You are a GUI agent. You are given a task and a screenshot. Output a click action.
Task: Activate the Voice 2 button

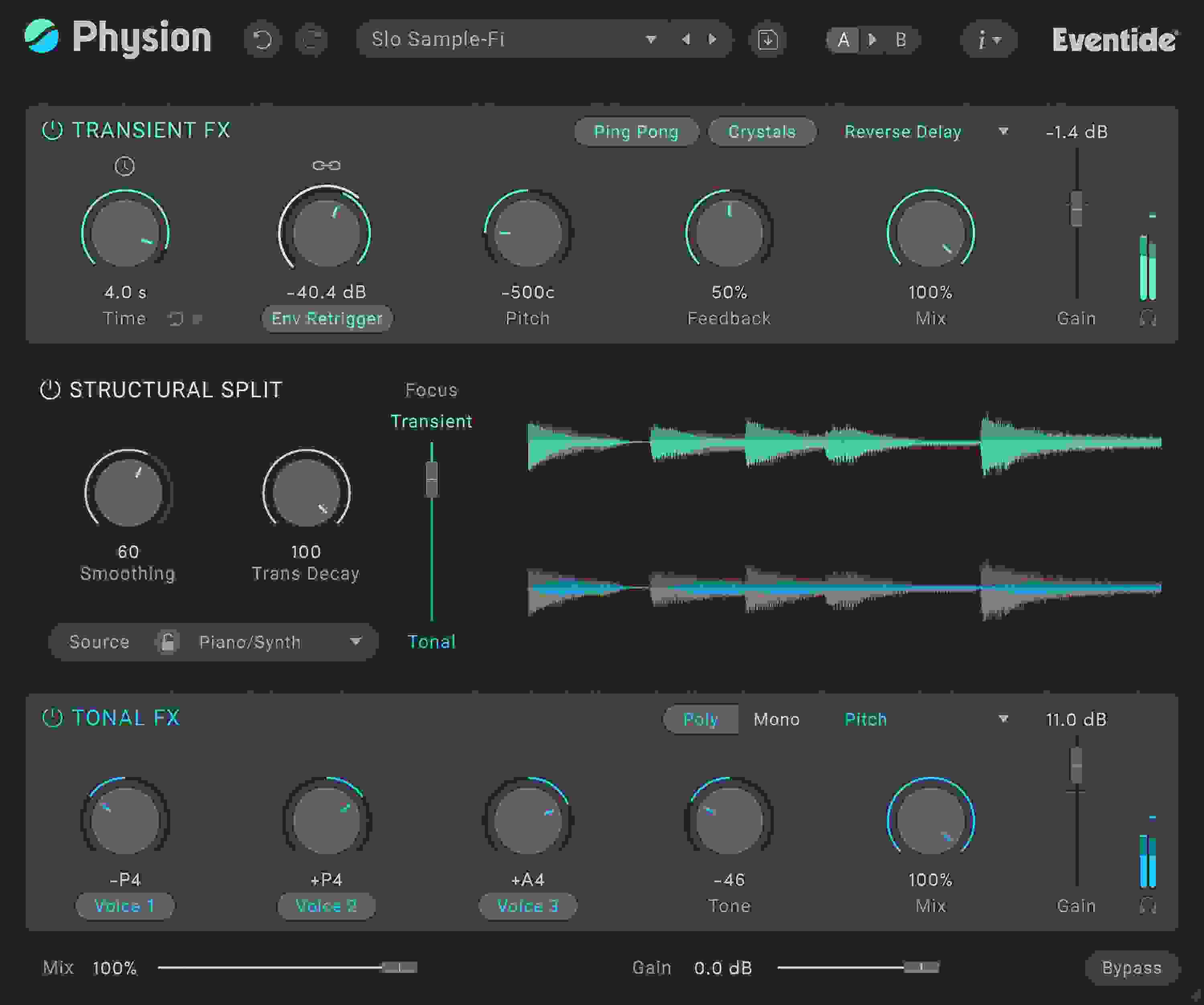point(327,906)
